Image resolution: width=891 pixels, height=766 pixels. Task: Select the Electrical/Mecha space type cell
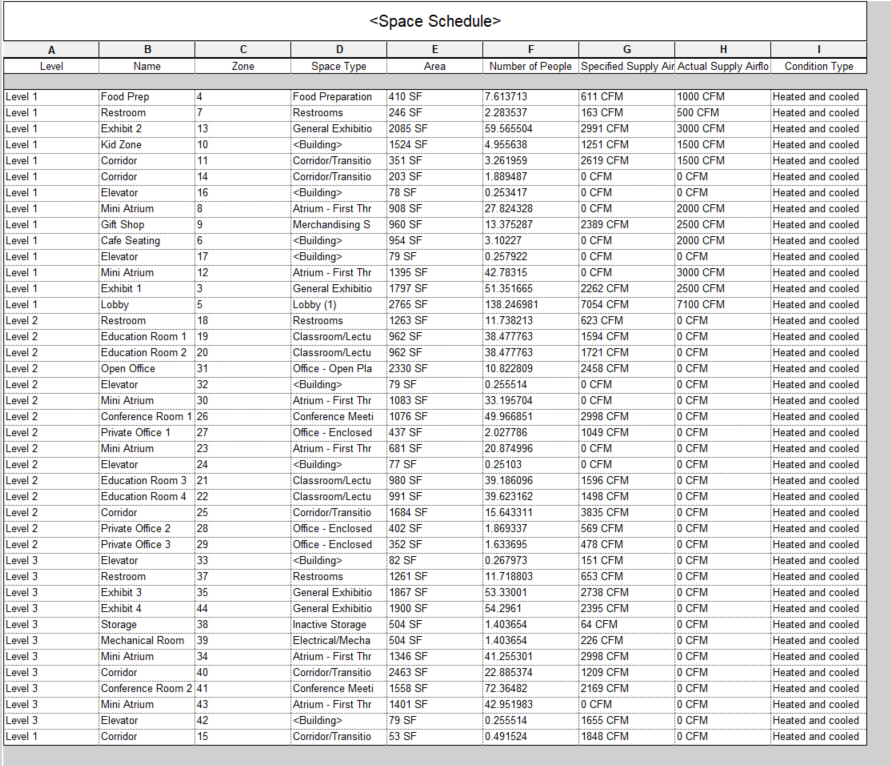339,640
